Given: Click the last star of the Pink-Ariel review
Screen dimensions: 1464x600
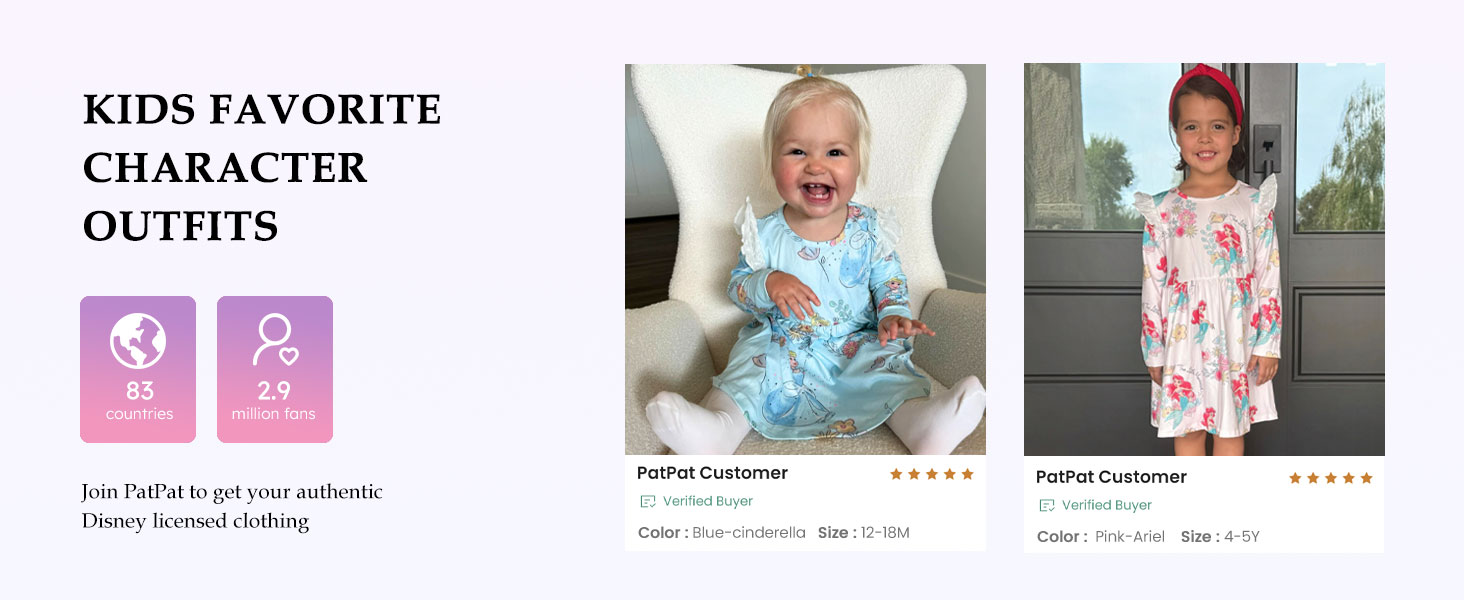Looking at the screenshot, I should tap(1366, 478).
